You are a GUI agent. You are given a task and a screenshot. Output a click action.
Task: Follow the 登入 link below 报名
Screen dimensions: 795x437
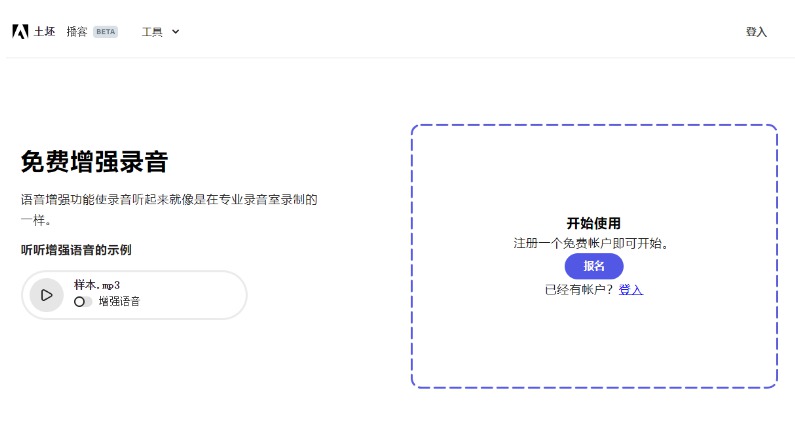631,289
